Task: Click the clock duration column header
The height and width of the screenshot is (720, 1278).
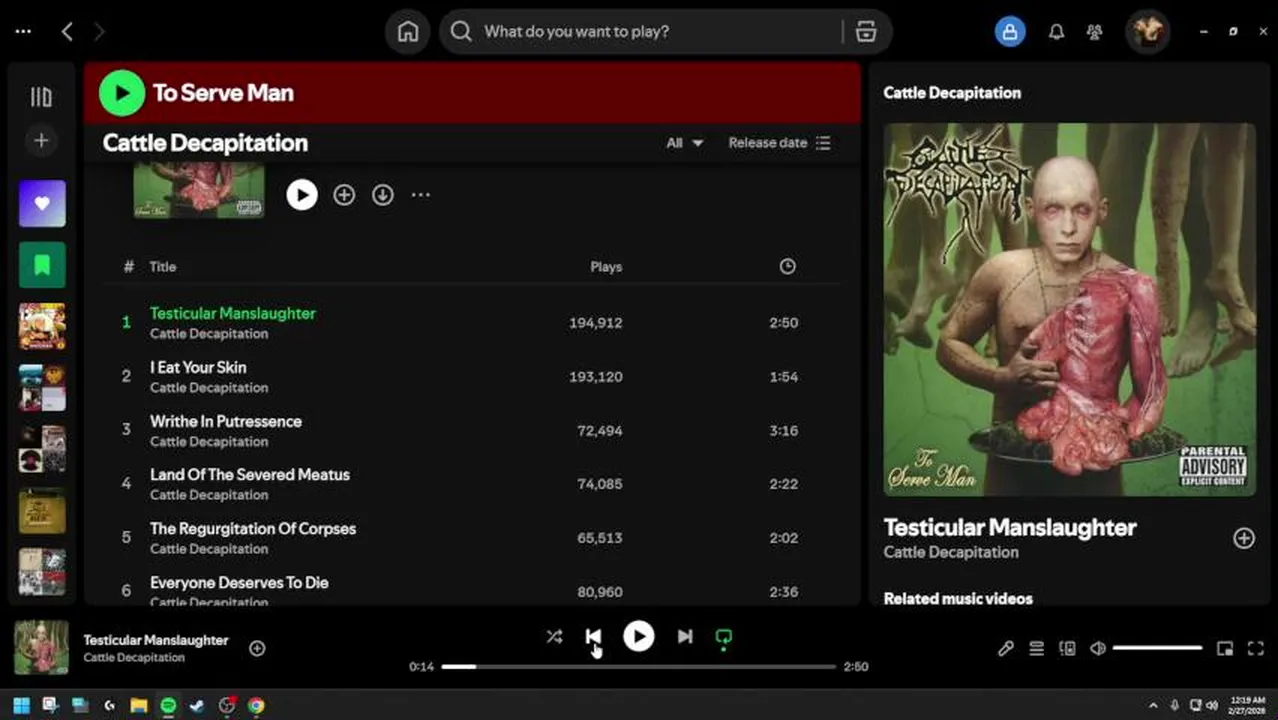Action: 788,267
